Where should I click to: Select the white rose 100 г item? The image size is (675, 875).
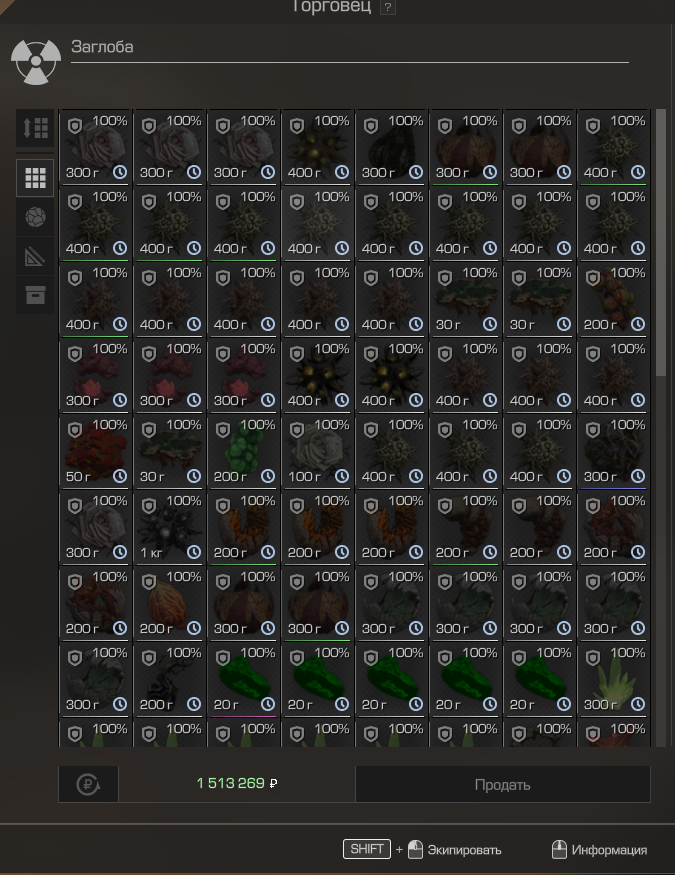(318, 452)
